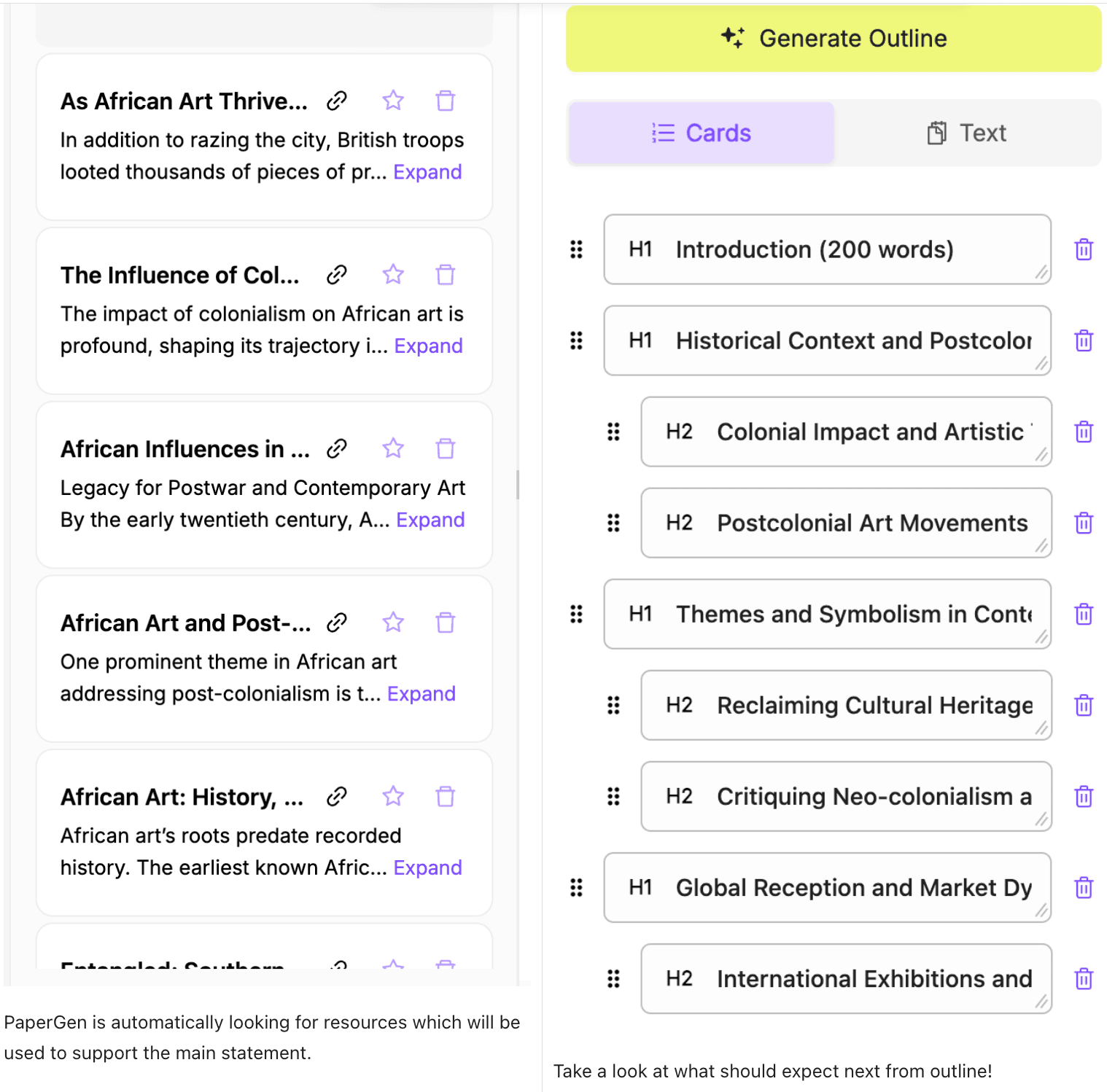Remove the Postcolonial Art Movements heading
The height and width of the screenshot is (1092, 1107).
pyautogui.click(x=1084, y=523)
